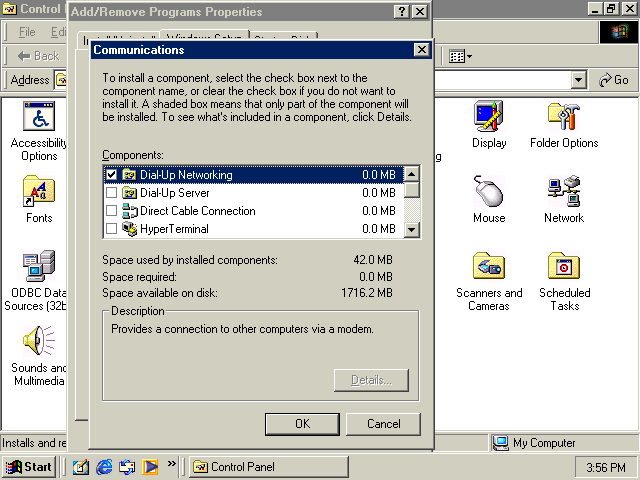Click the taskbar clock showing 3:56 PM
The width and height of the screenshot is (640, 480).
606,467
